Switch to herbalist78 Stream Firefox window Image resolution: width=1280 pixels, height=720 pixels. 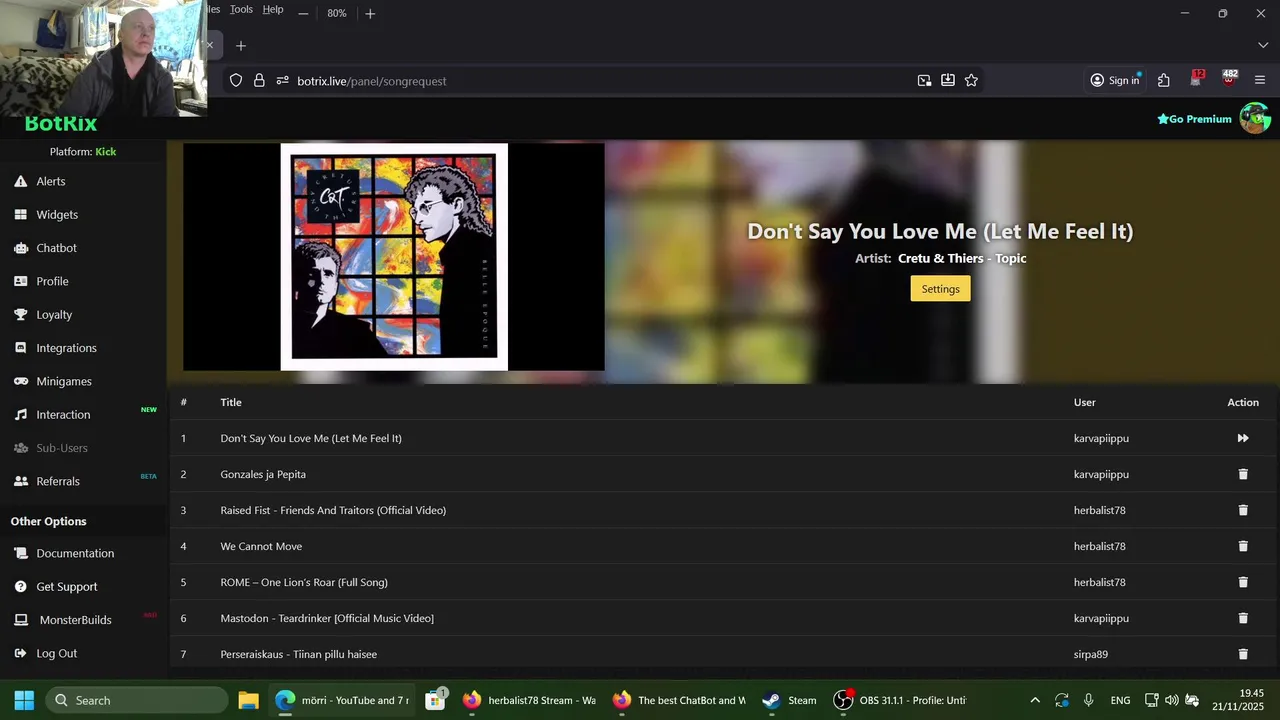(x=530, y=700)
